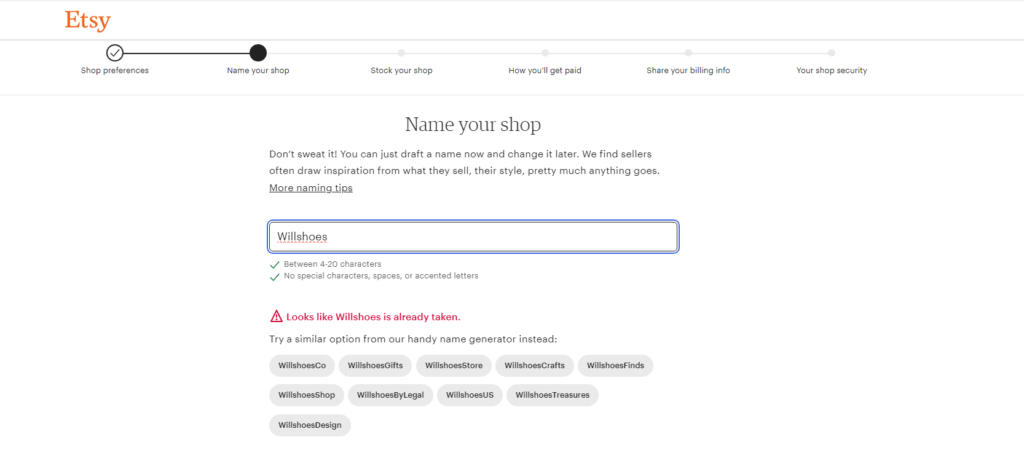Choose the WillshoesCo name suggestion
Screen dimensions: 1024x461
pyautogui.click(x=302, y=366)
